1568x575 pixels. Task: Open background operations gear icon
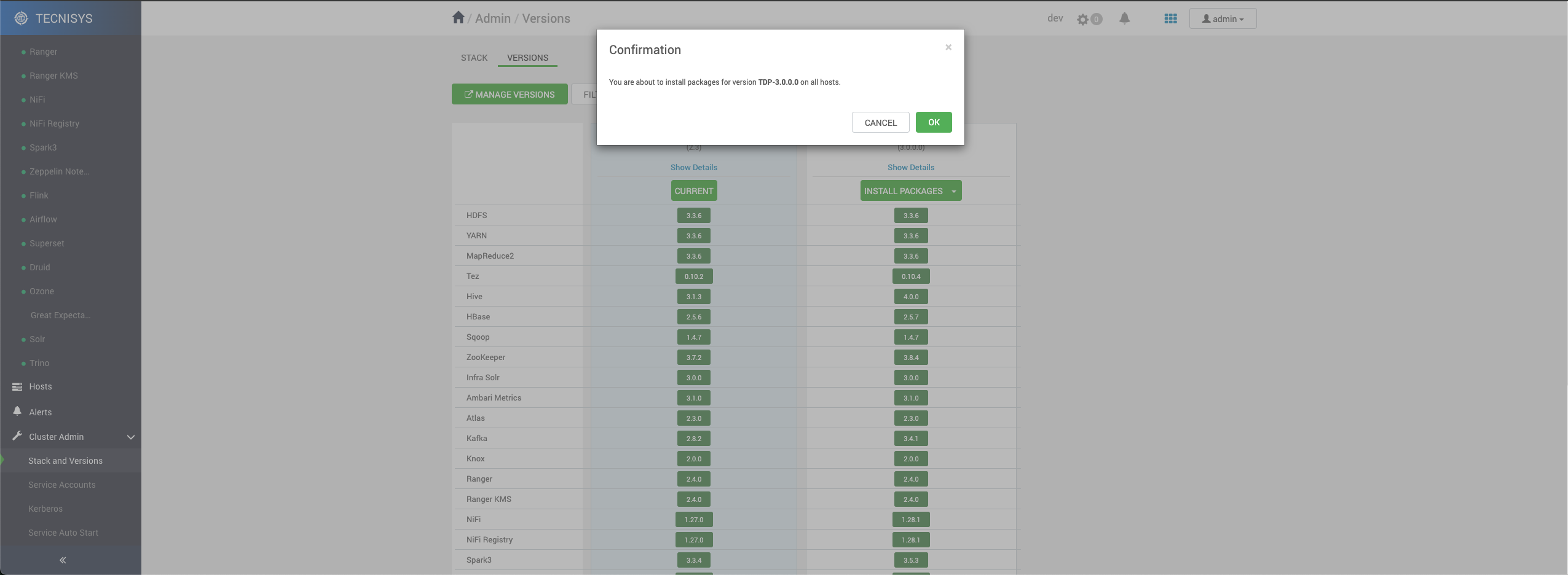[x=1083, y=20]
